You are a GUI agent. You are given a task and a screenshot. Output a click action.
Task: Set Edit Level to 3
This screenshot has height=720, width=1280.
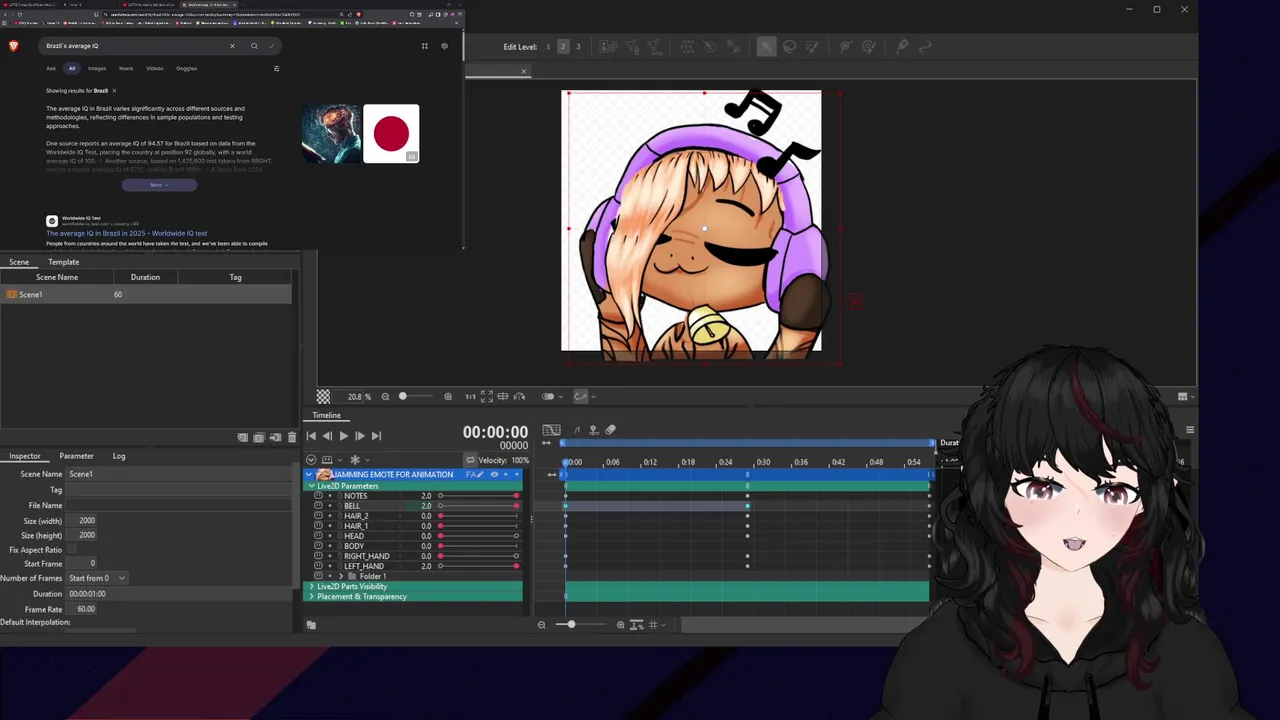pyautogui.click(x=578, y=47)
